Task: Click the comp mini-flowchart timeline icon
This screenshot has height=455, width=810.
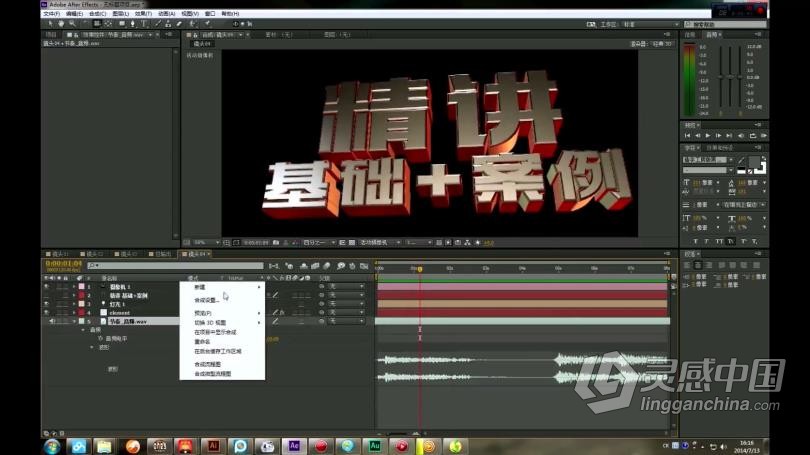Action: [274, 266]
